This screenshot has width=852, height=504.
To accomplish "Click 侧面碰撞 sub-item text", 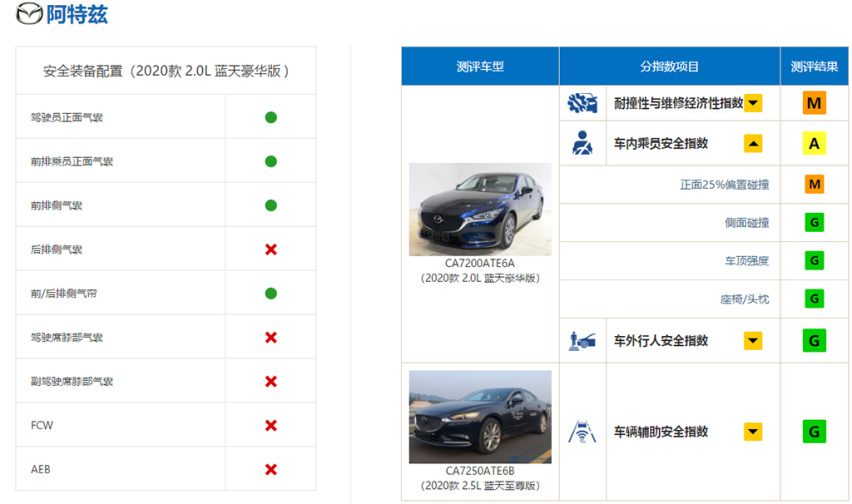I will 747,223.
